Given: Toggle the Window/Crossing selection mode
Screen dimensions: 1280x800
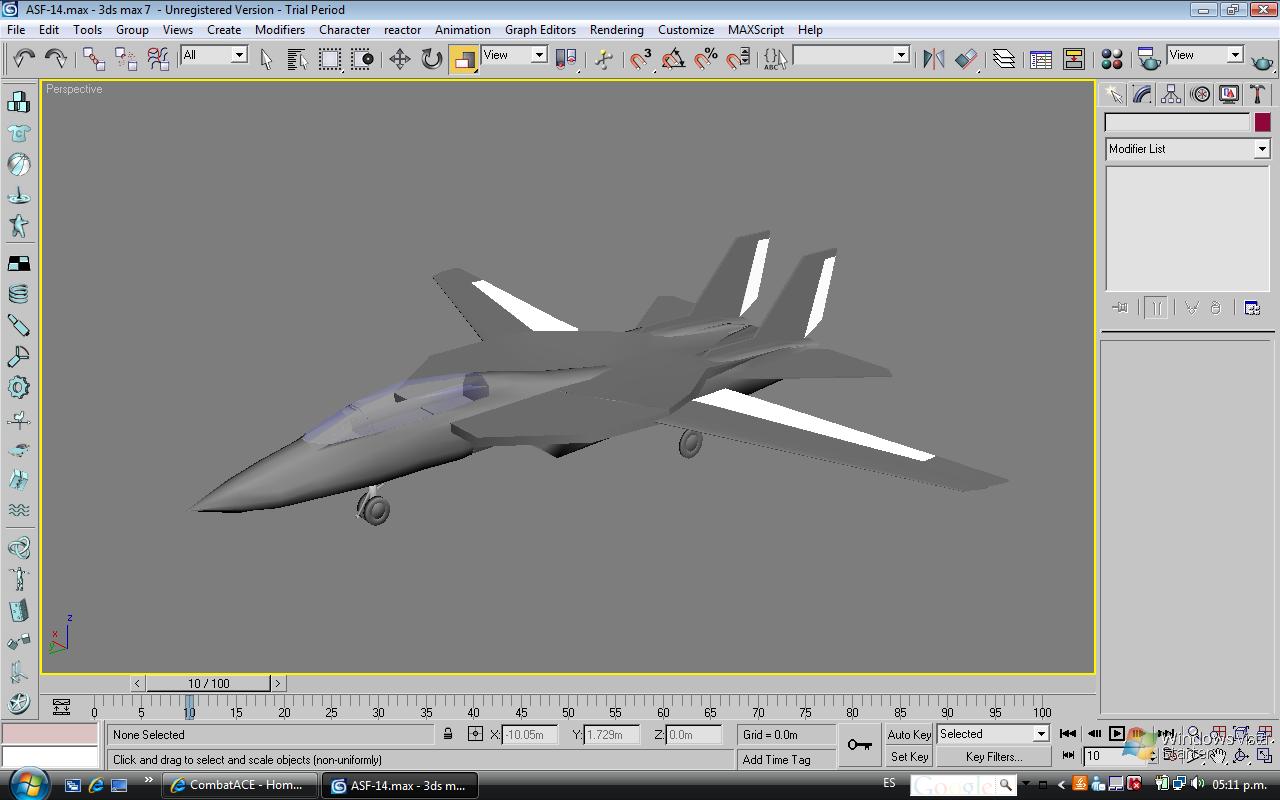Looking at the screenshot, I should [362, 59].
